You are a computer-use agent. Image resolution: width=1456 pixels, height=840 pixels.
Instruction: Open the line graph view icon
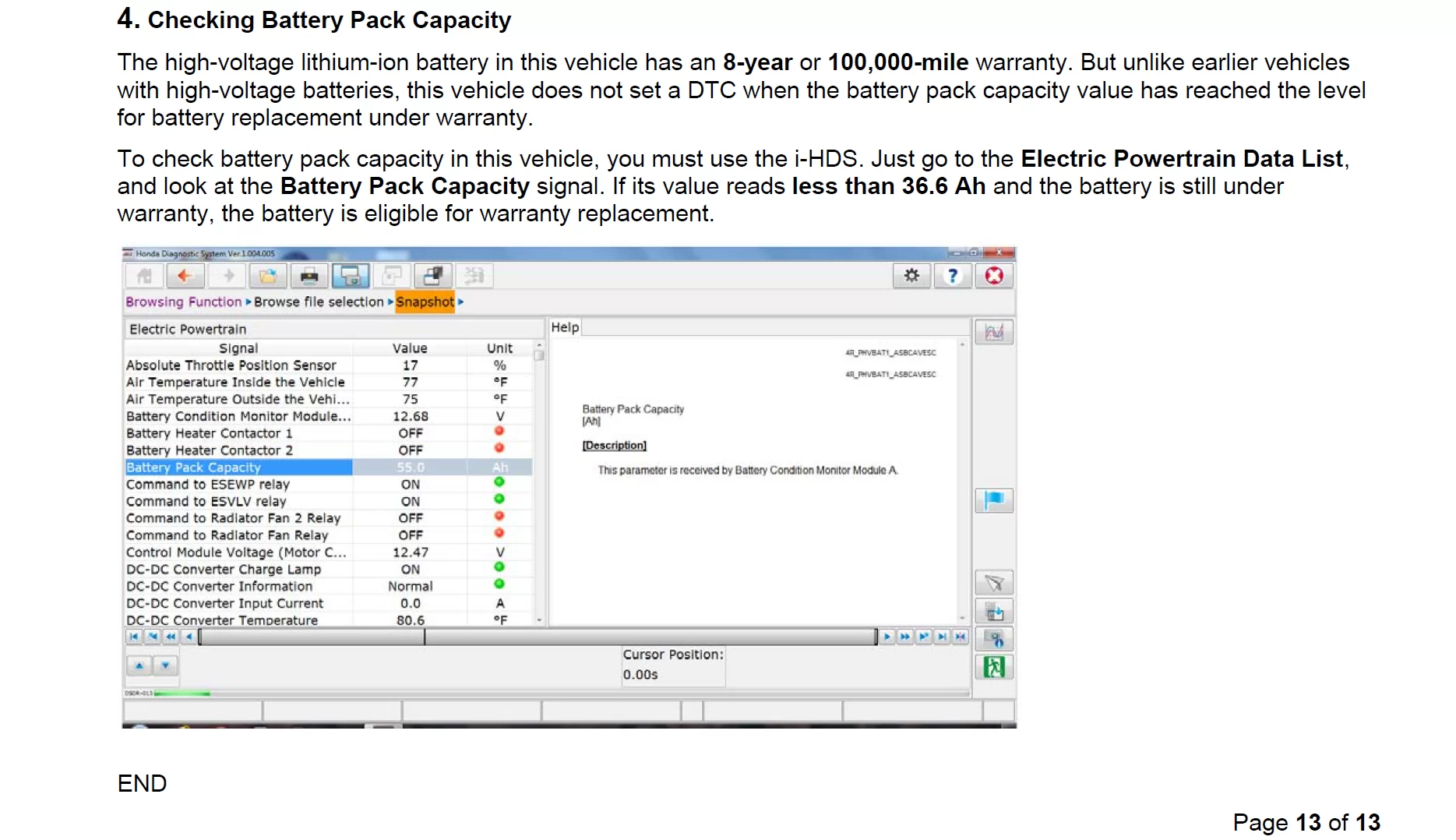click(994, 333)
